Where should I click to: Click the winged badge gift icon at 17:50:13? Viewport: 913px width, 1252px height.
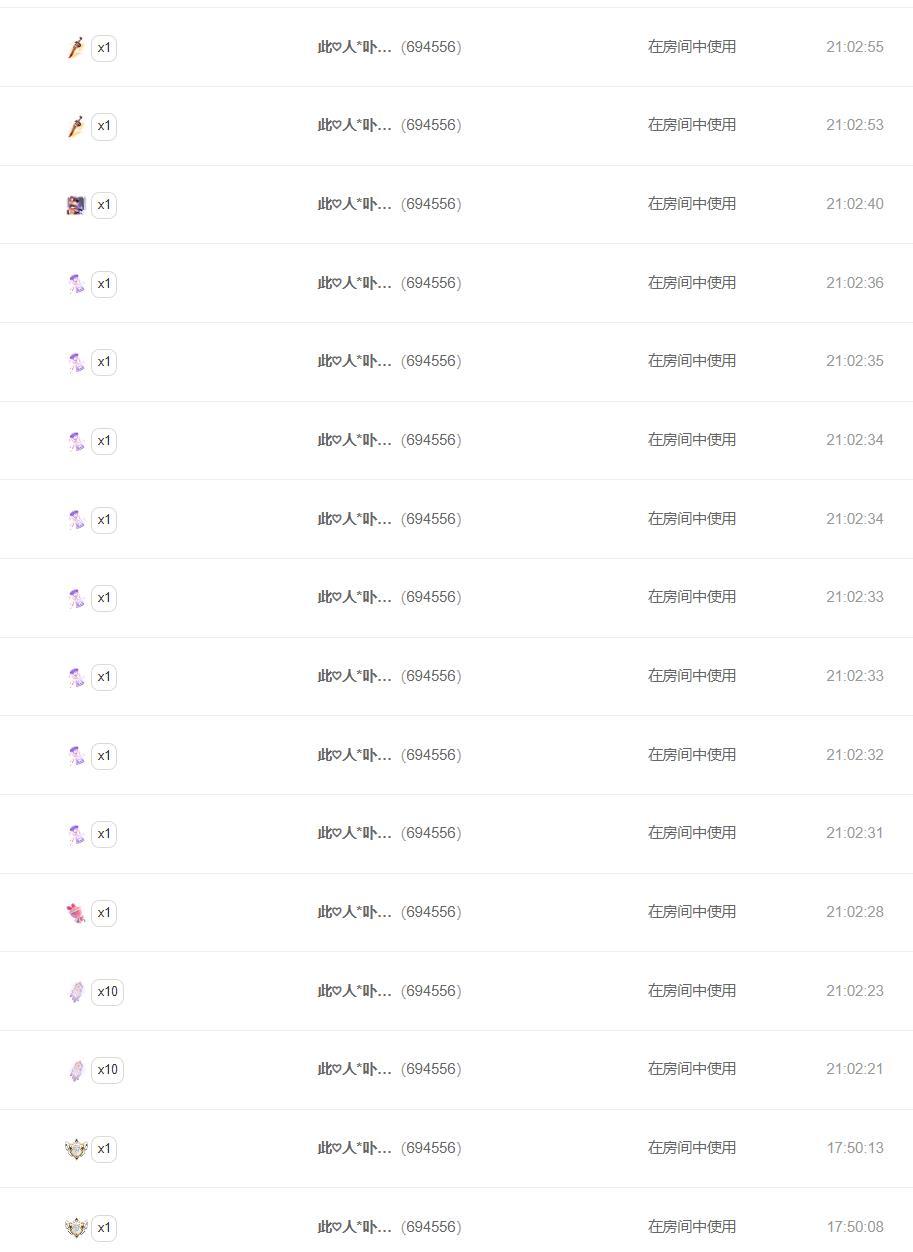click(x=76, y=1149)
